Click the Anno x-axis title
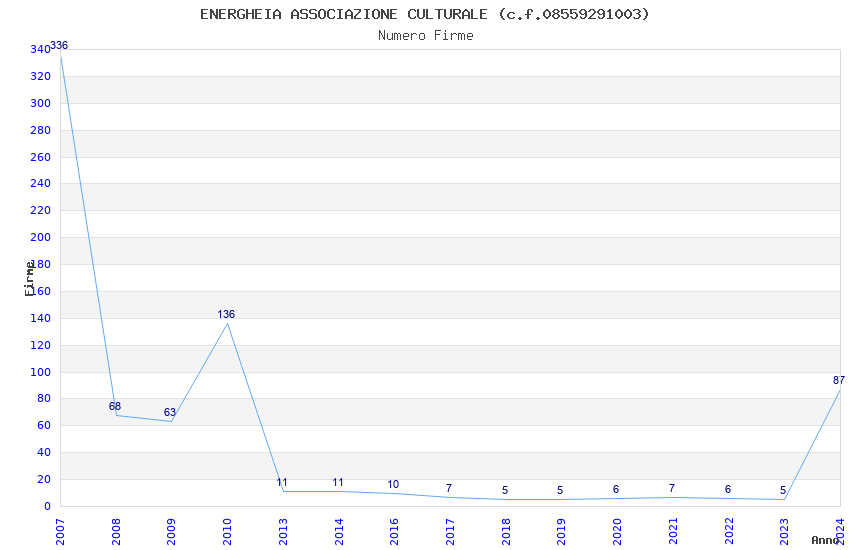The image size is (850, 550). (x=825, y=540)
